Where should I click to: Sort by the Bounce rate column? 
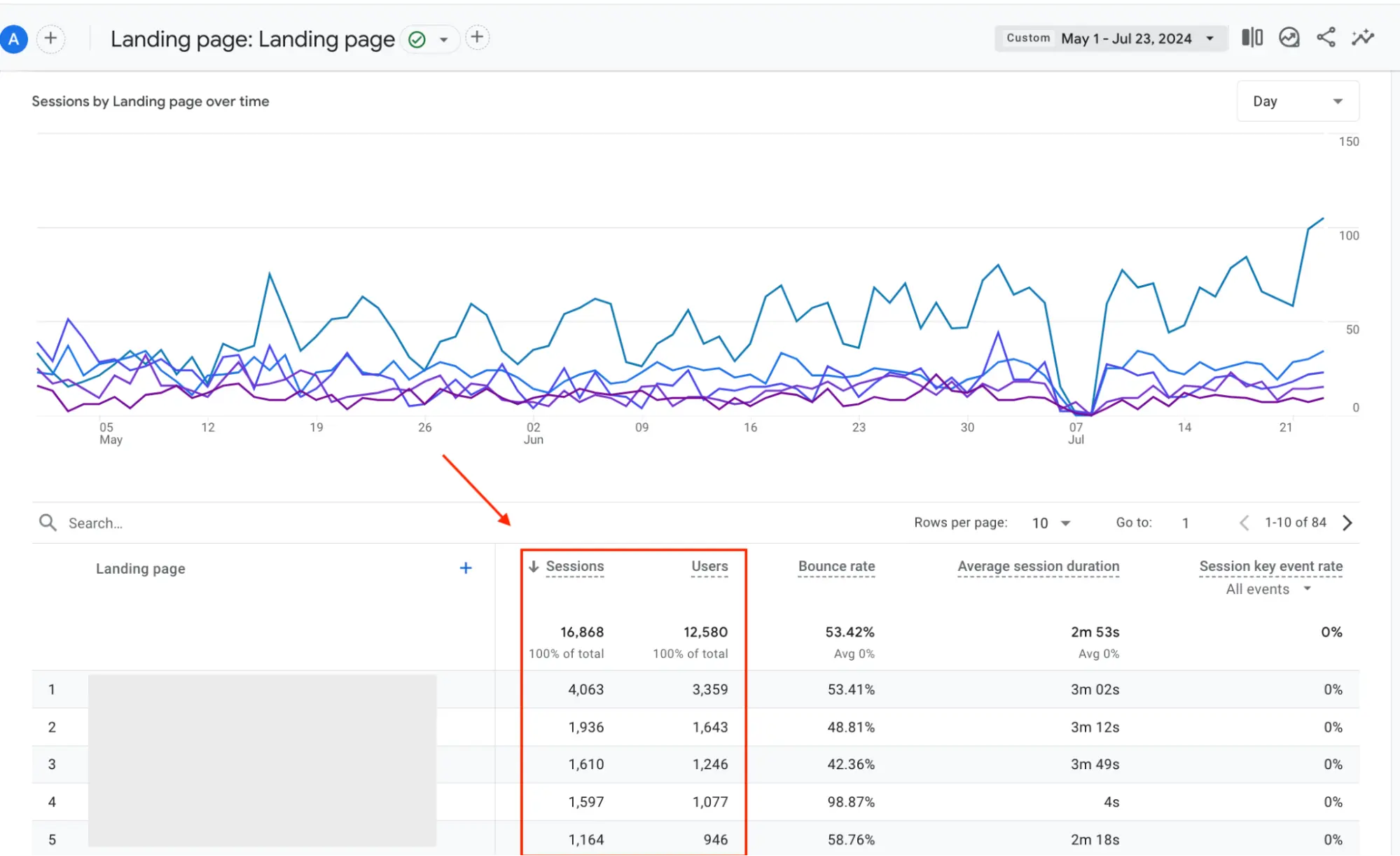click(x=836, y=566)
